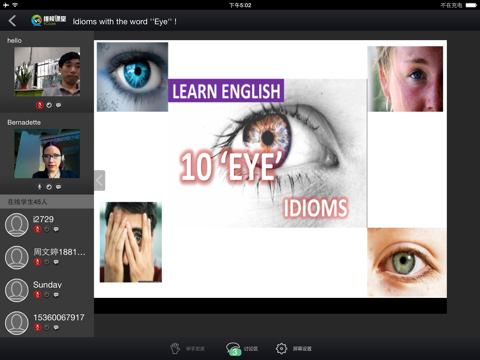Click the clock time 5:02 in status bar
The height and width of the screenshot is (360, 480).
point(240,5)
